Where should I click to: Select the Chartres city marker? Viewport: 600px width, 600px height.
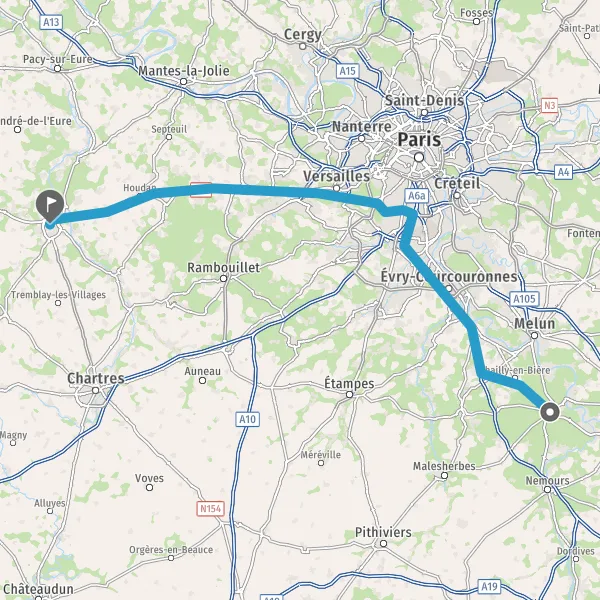pos(95,390)
